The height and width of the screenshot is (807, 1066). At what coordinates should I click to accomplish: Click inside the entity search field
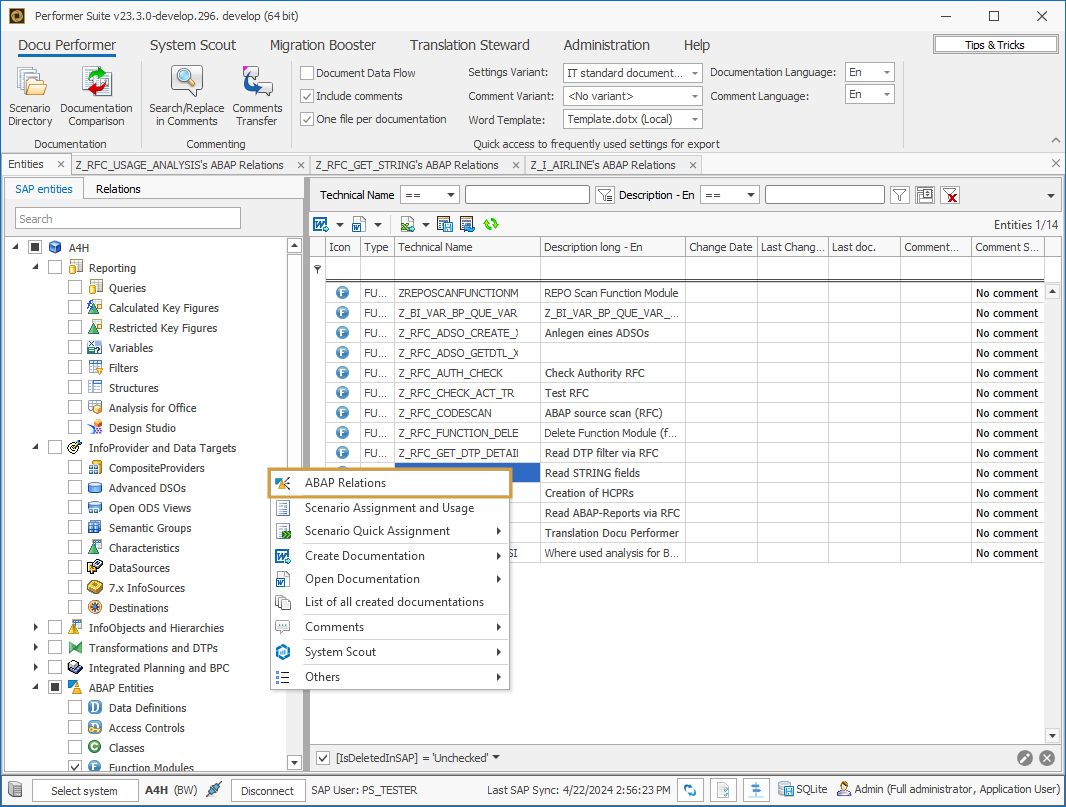point(128,217)
